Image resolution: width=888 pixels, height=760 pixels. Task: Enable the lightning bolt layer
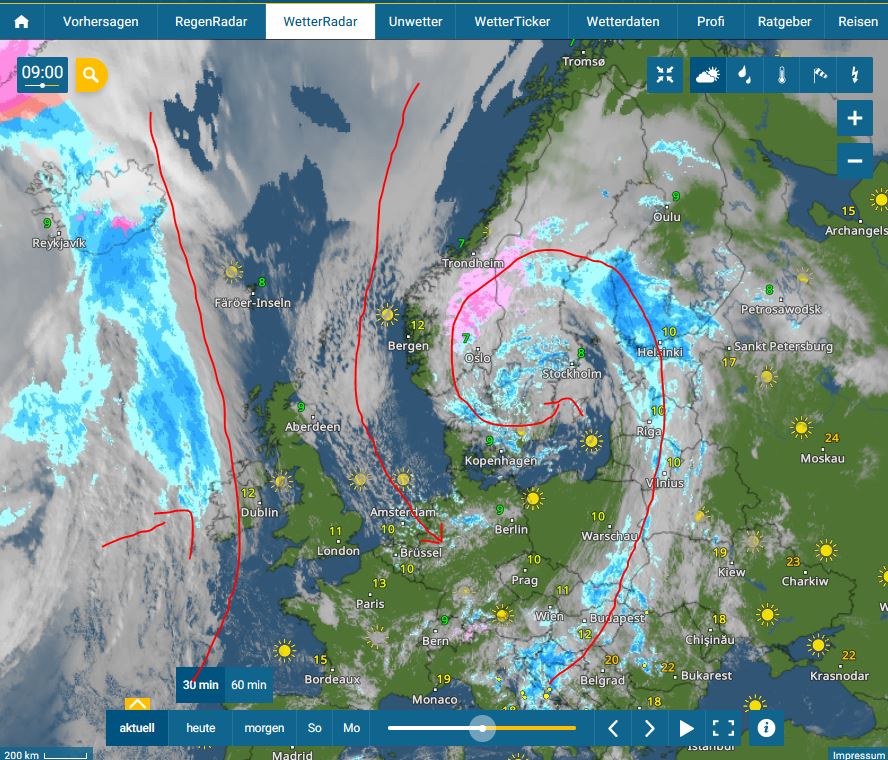854,74
